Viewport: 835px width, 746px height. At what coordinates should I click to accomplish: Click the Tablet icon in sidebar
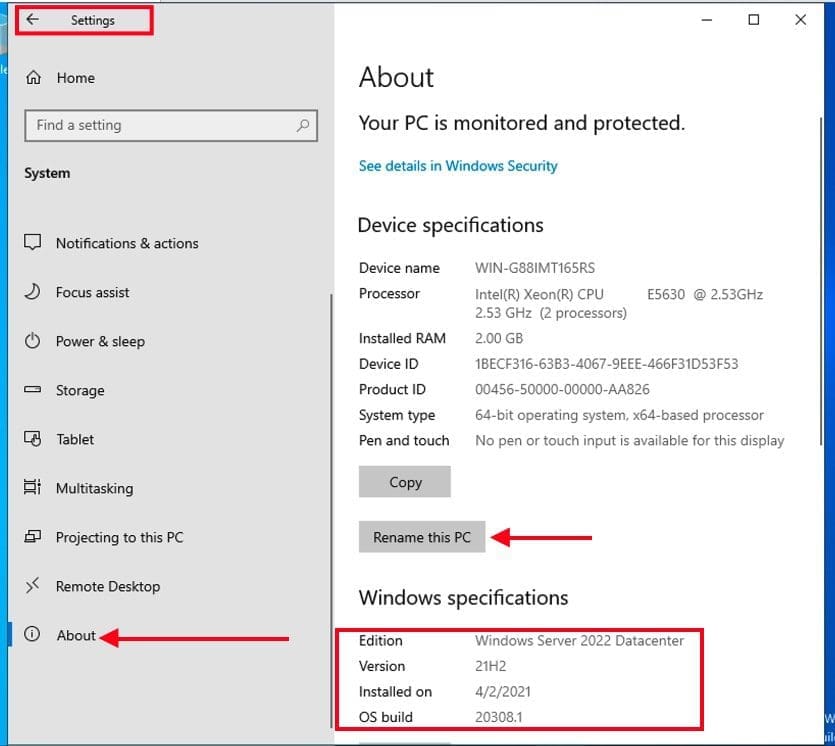tap(33, 439)
